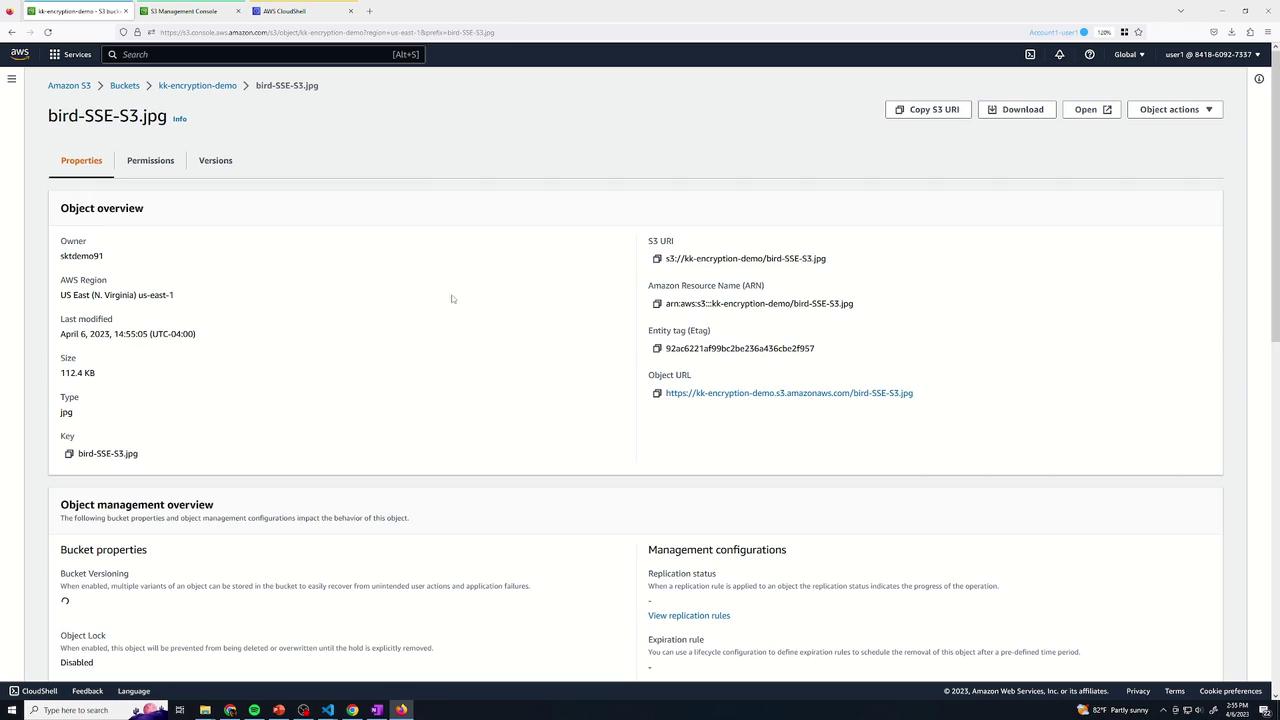Go to Buckets breadcrumb

point(125,86)
